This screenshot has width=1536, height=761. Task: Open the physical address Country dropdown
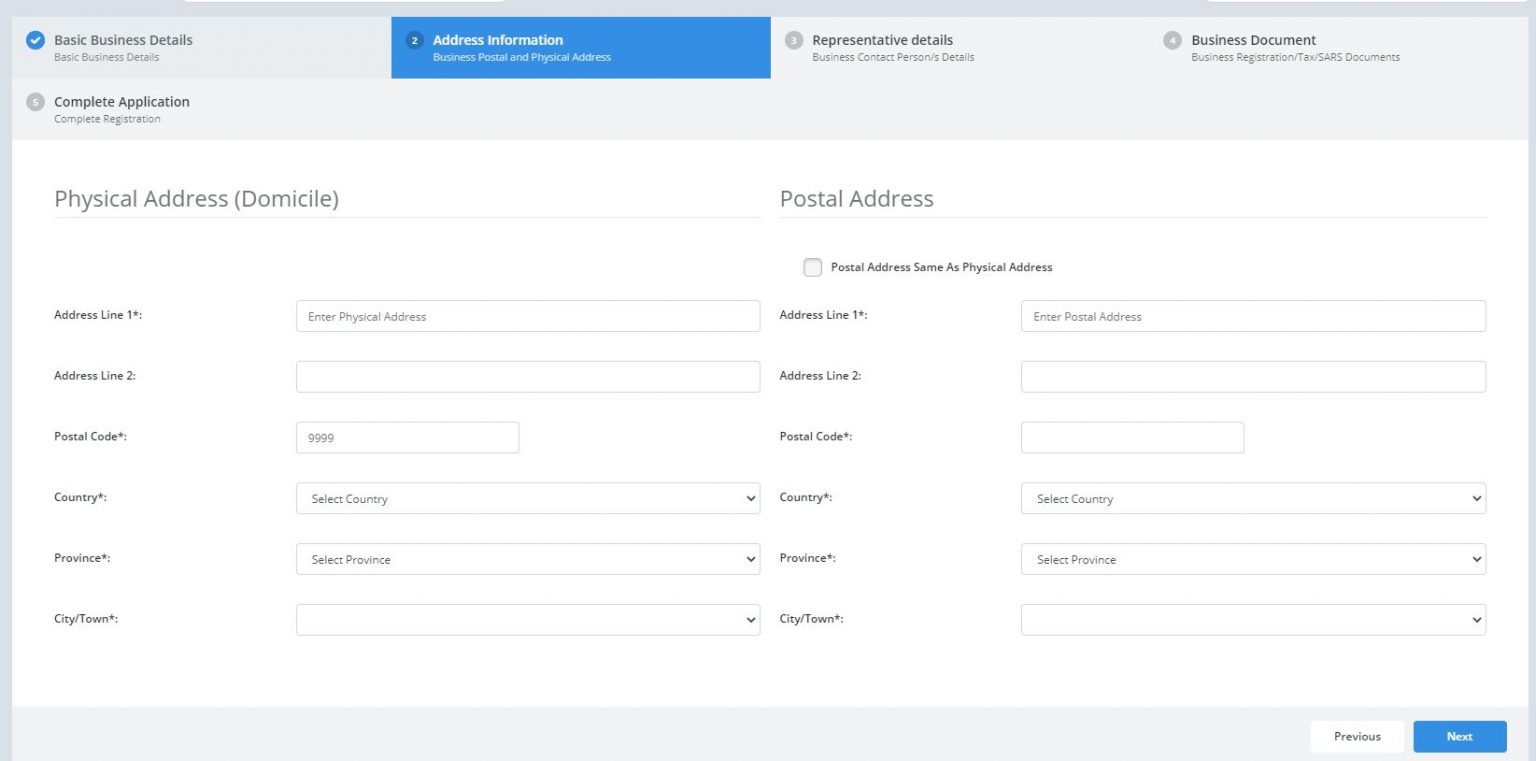point(527,499)
